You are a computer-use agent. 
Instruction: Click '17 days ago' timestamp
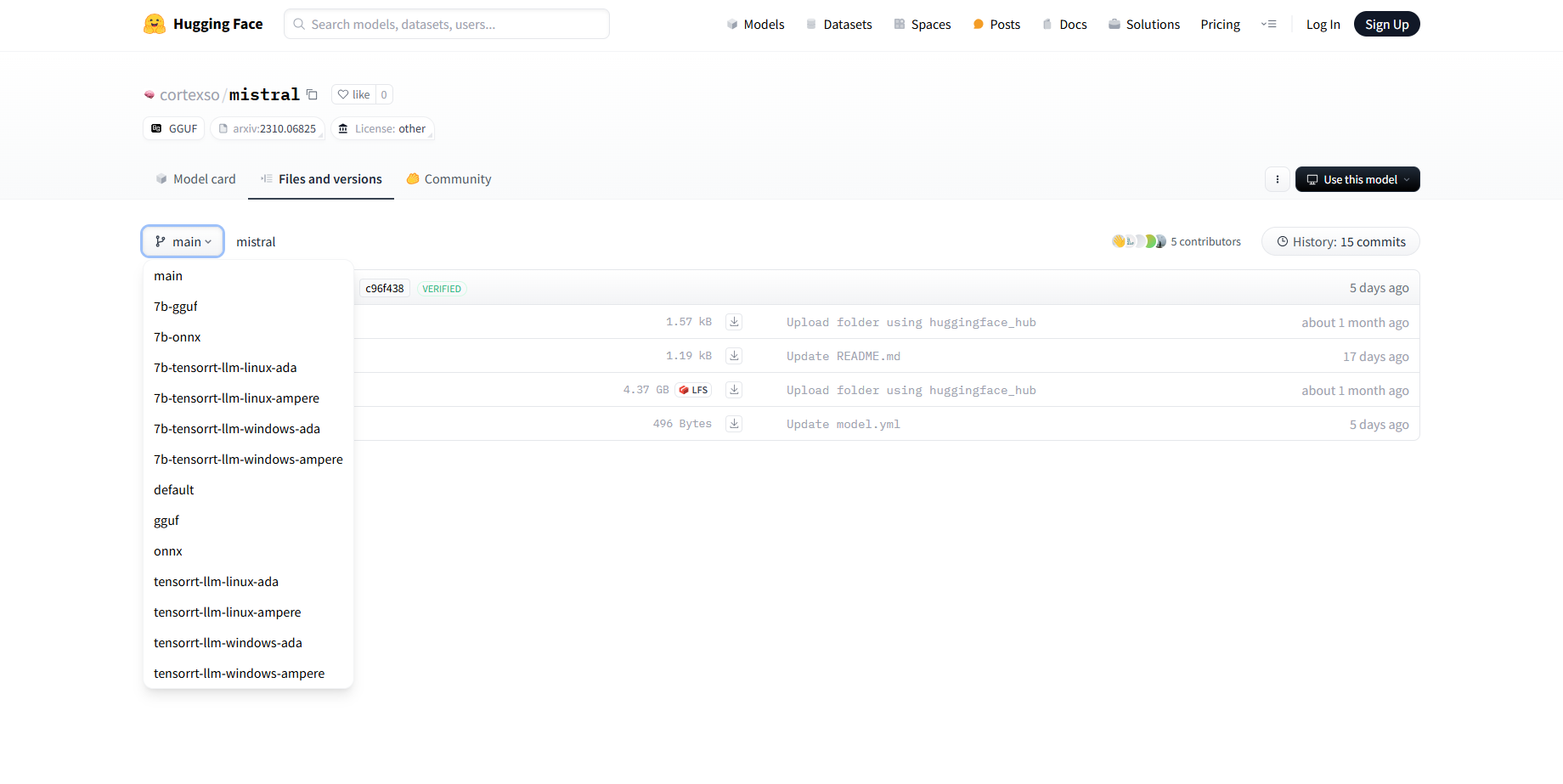[x=1375, y=356]
